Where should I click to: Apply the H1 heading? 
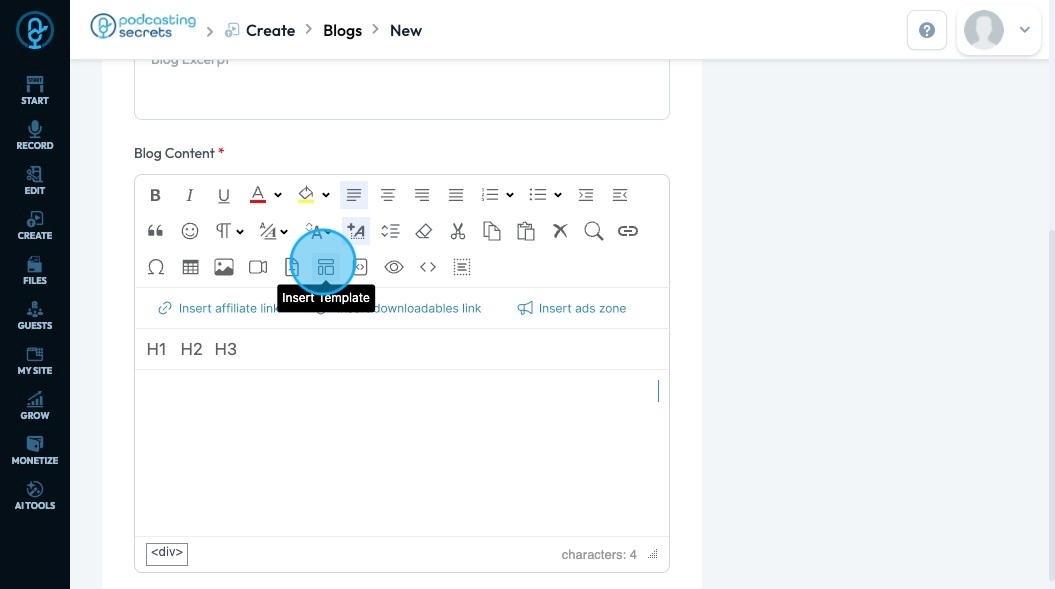pyautogui.click(x=156, y=349)
